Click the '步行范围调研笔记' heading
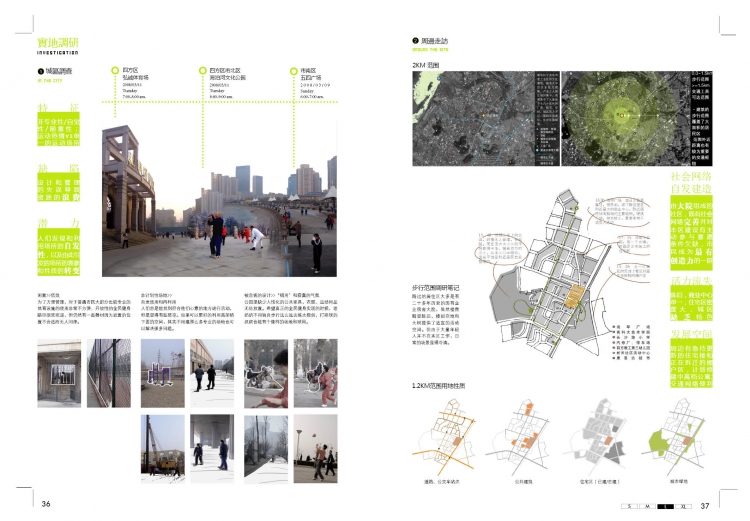750x521 pixels. (435, 288)
